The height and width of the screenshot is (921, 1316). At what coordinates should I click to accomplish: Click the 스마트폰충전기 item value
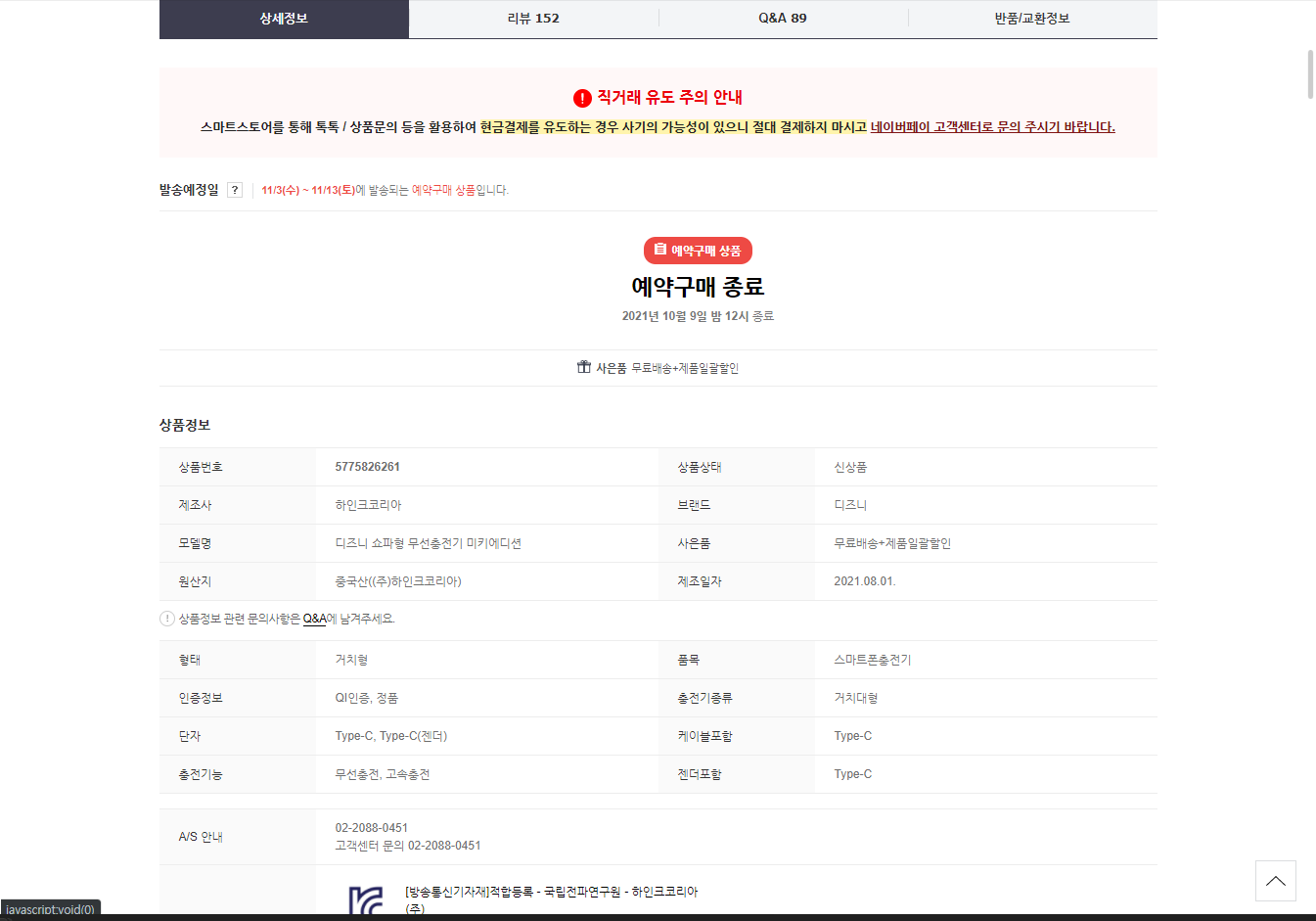[x=872, y=660]
